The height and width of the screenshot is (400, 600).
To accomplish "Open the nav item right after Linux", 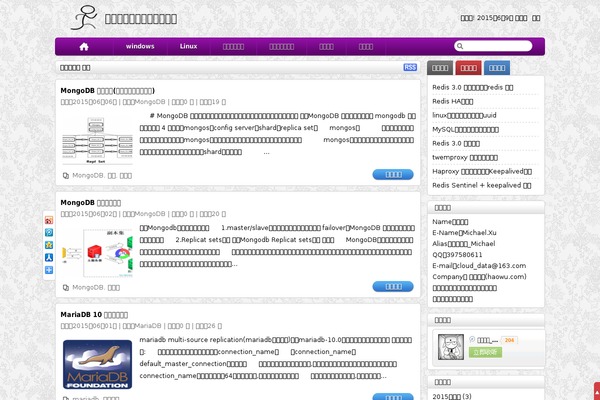I will click(233, 47).
